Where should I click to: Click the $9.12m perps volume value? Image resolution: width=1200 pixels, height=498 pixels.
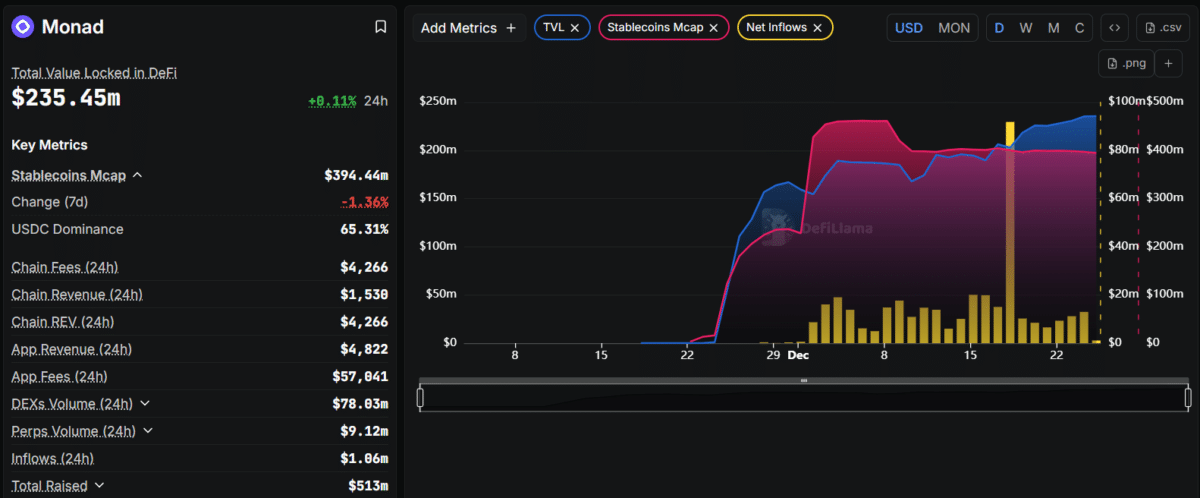pos(364,432)
